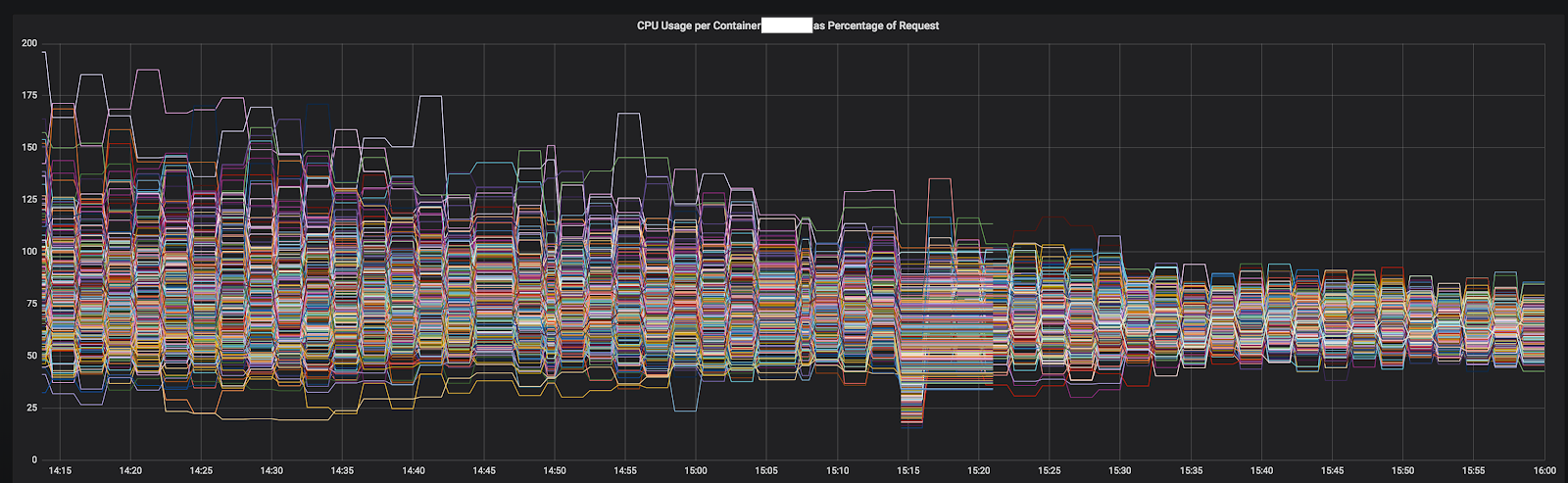This screenshot has height=483, width=1568.
Task: Select the 150 y-axis label
Action: point(29,148)
